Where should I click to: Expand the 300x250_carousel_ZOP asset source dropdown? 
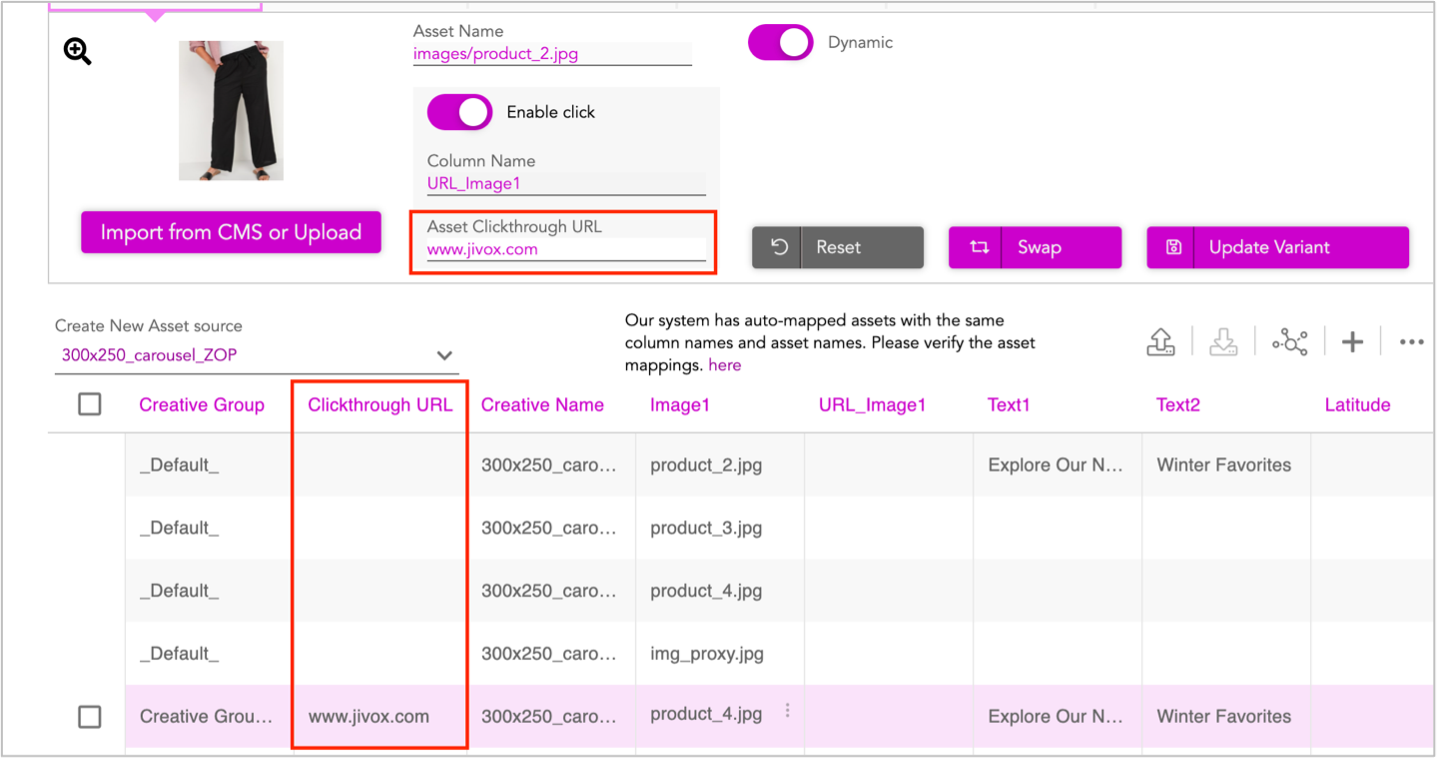444,355
